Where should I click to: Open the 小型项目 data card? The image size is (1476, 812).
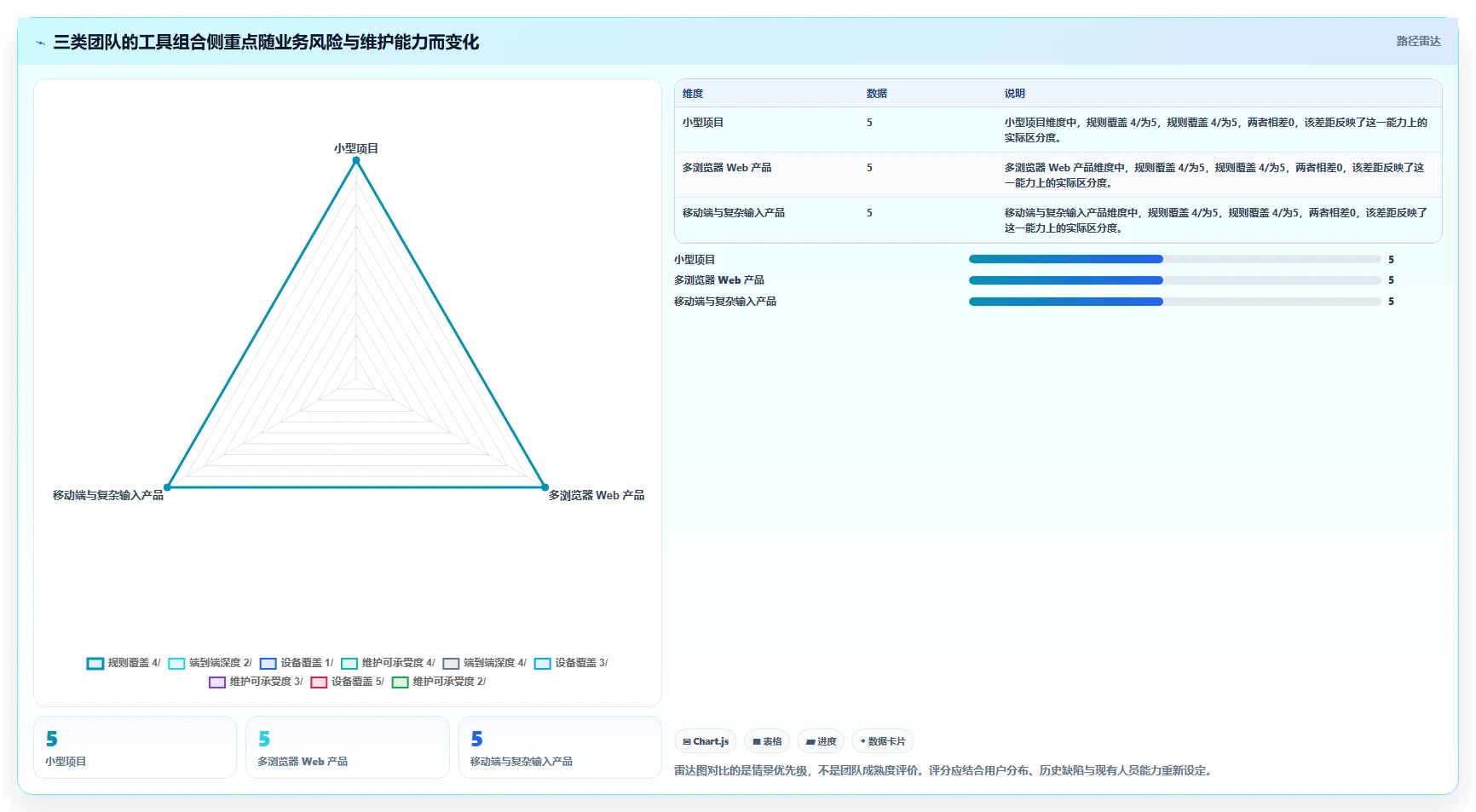click(135, 747)
